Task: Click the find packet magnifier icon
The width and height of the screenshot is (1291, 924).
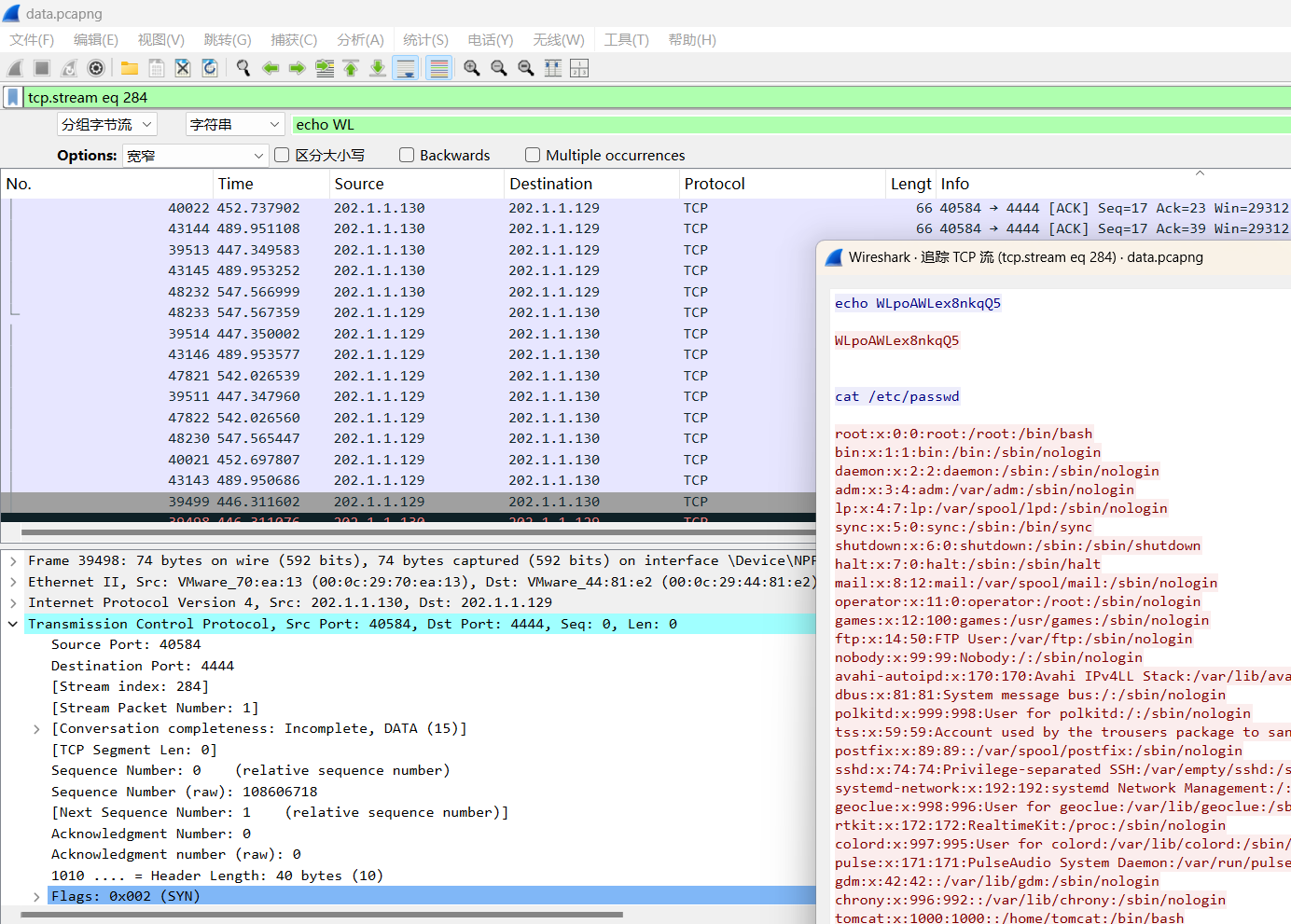Action: point(243,68)
